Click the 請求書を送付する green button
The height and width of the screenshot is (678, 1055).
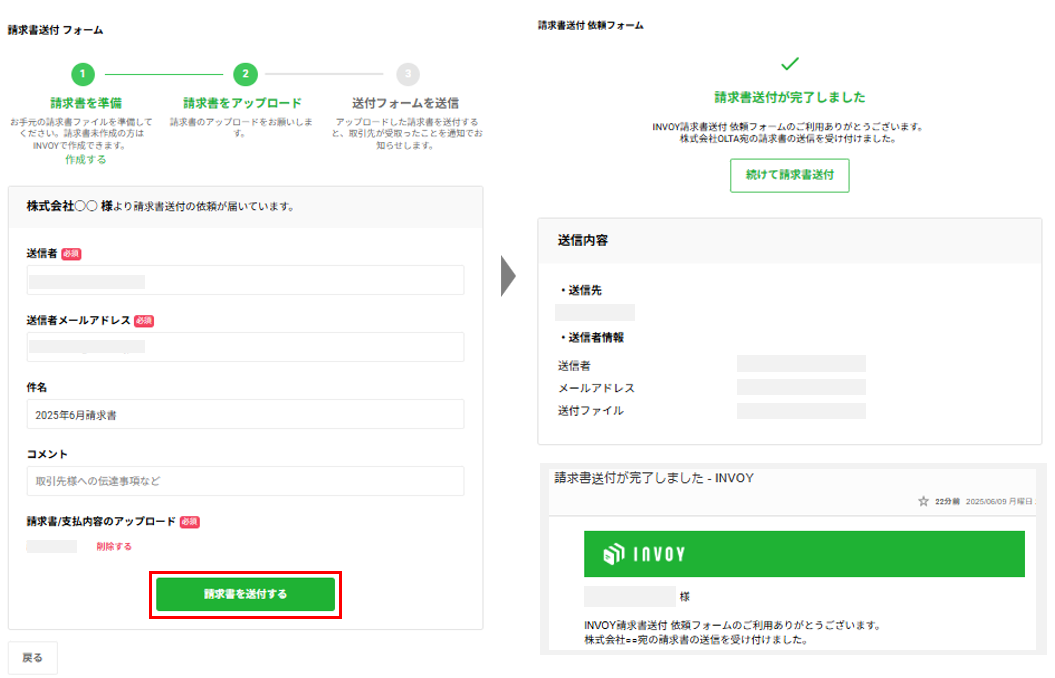coord(246,594)
